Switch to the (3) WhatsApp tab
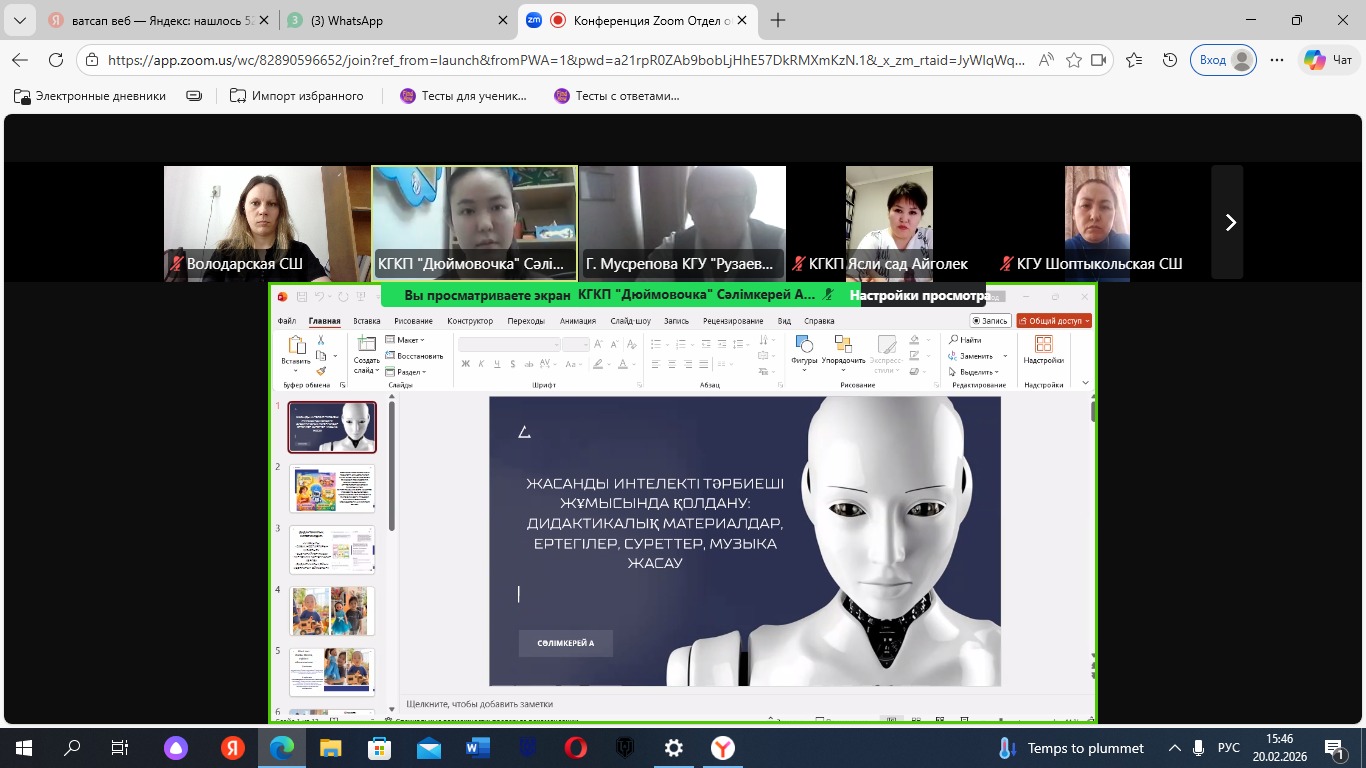The image size is (1366, 768). [x=390, y=20]
